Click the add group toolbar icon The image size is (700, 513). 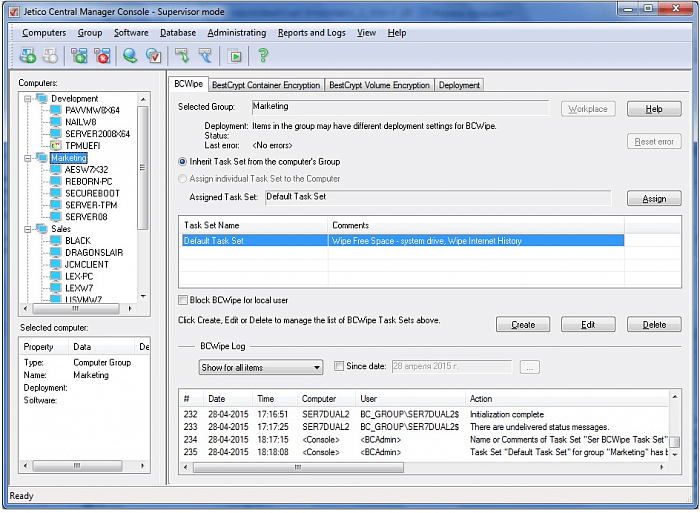point(79,56)
